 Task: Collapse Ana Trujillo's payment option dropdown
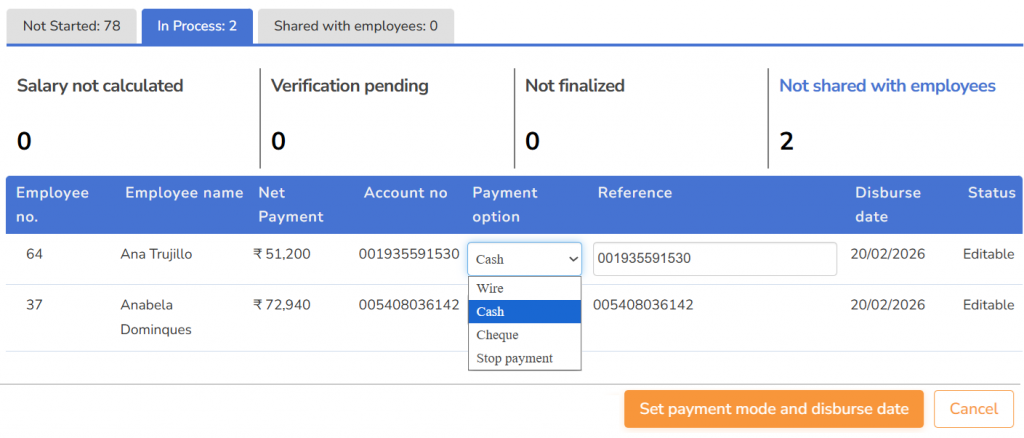point(525,259)
